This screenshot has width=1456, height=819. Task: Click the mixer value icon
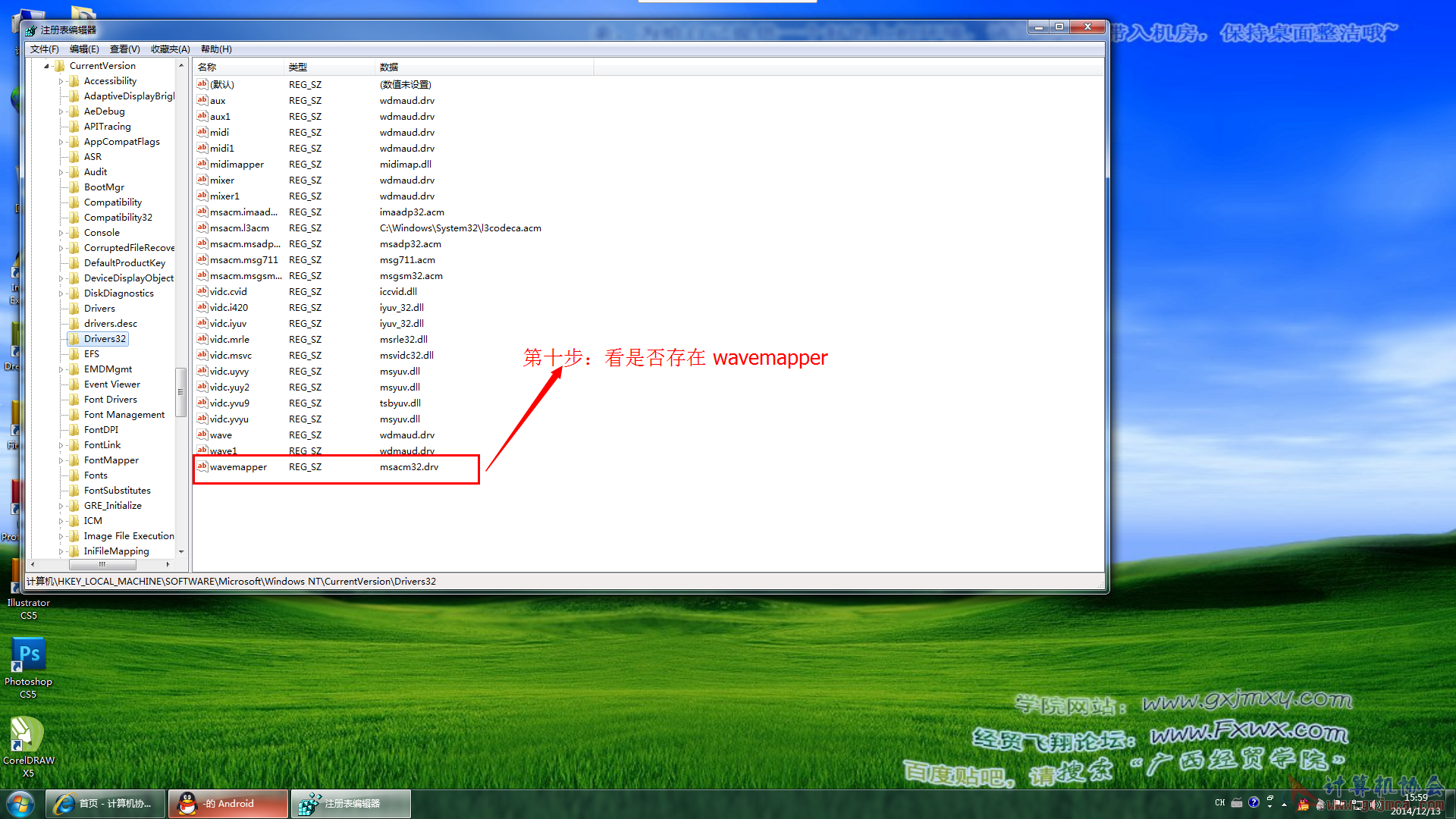pos(202,180)
